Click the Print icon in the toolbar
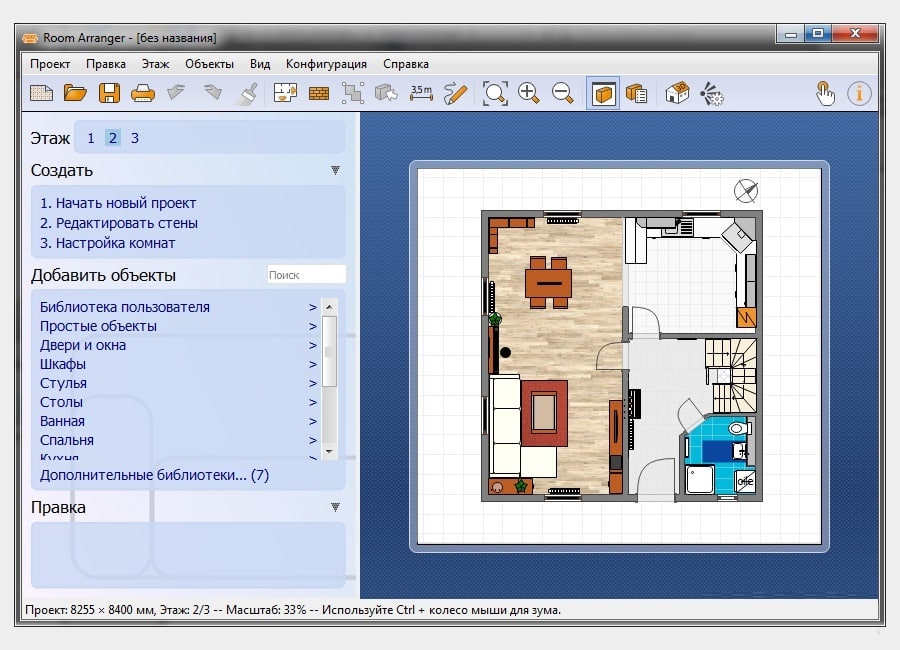Screen dimensions: 900x650 (x=142, y=93)
